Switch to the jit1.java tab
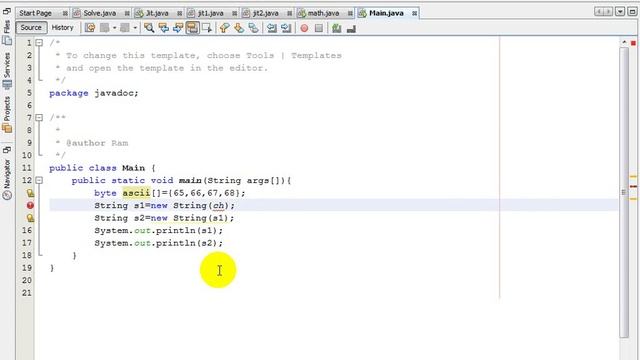 point(211,13)
